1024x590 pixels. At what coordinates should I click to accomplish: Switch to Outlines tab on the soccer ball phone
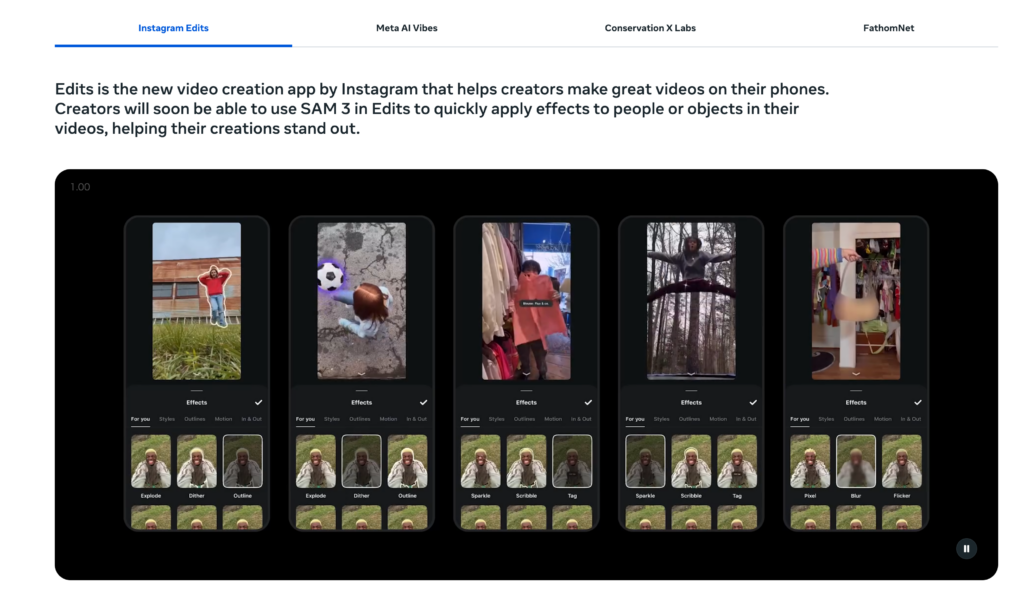point(360,419)
